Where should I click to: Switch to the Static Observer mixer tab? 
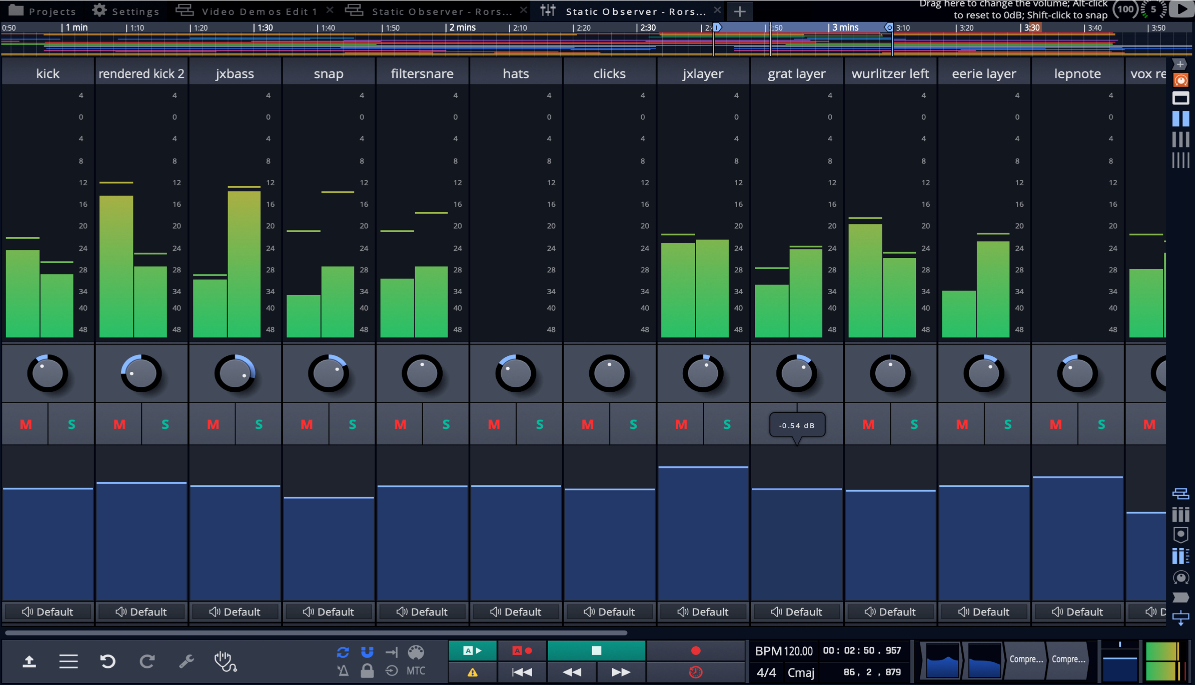pyautogui.click(x=630, y=11)
